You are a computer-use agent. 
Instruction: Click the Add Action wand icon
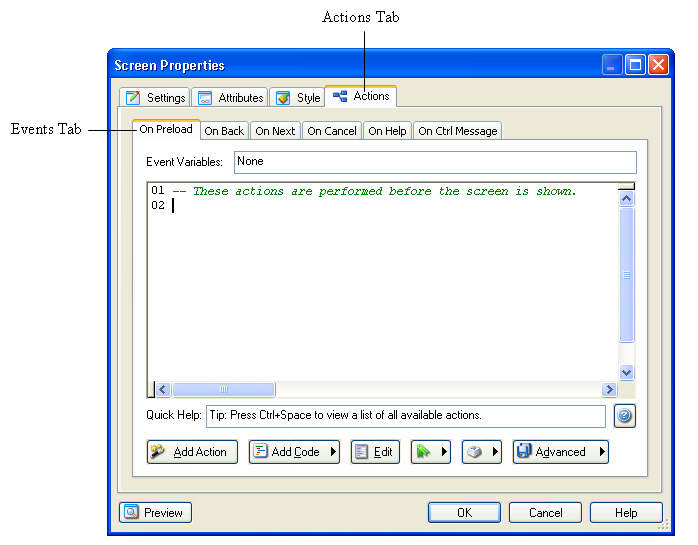157,451
